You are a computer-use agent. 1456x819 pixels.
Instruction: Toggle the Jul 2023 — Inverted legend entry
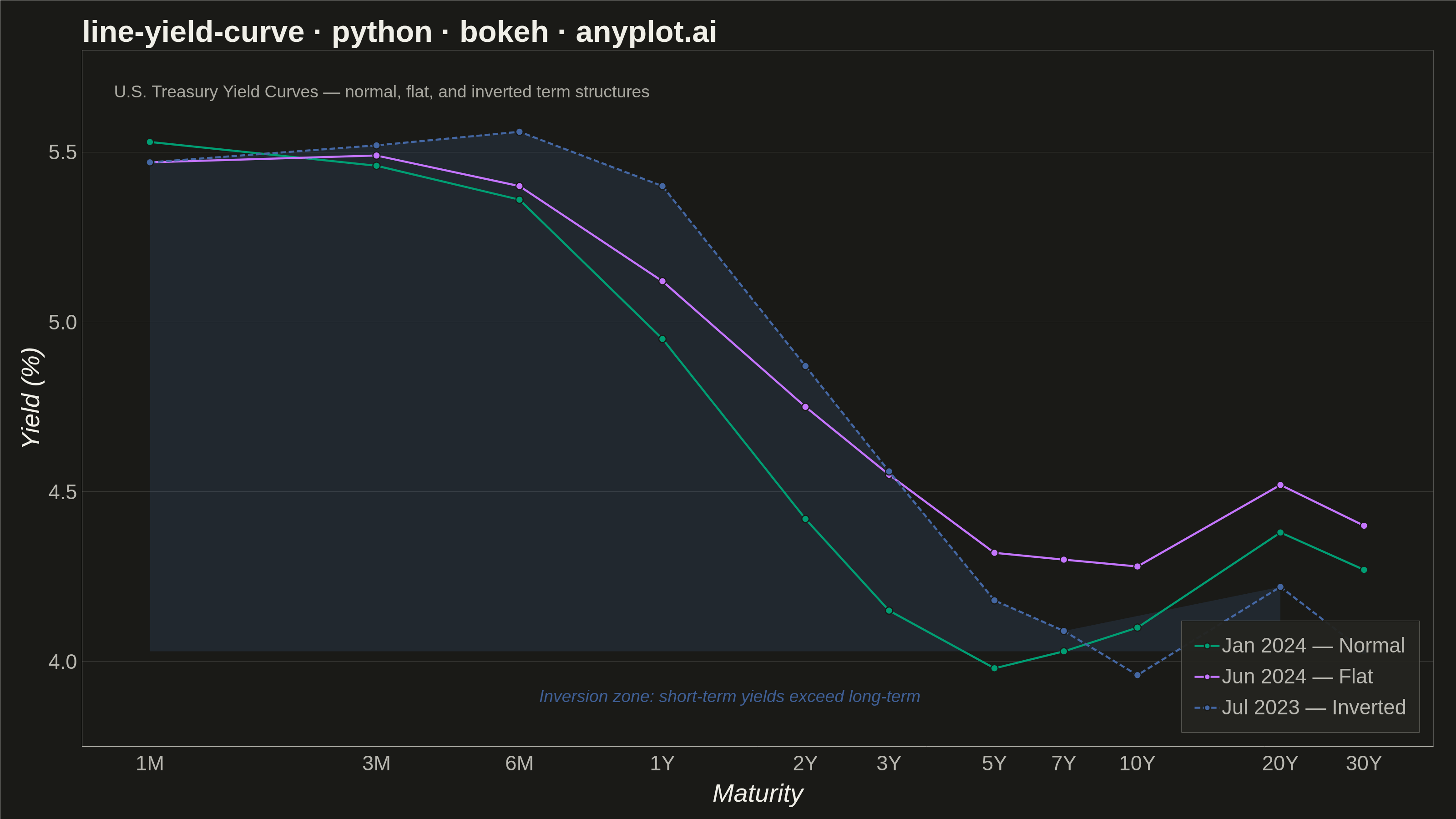point(1300,708)
